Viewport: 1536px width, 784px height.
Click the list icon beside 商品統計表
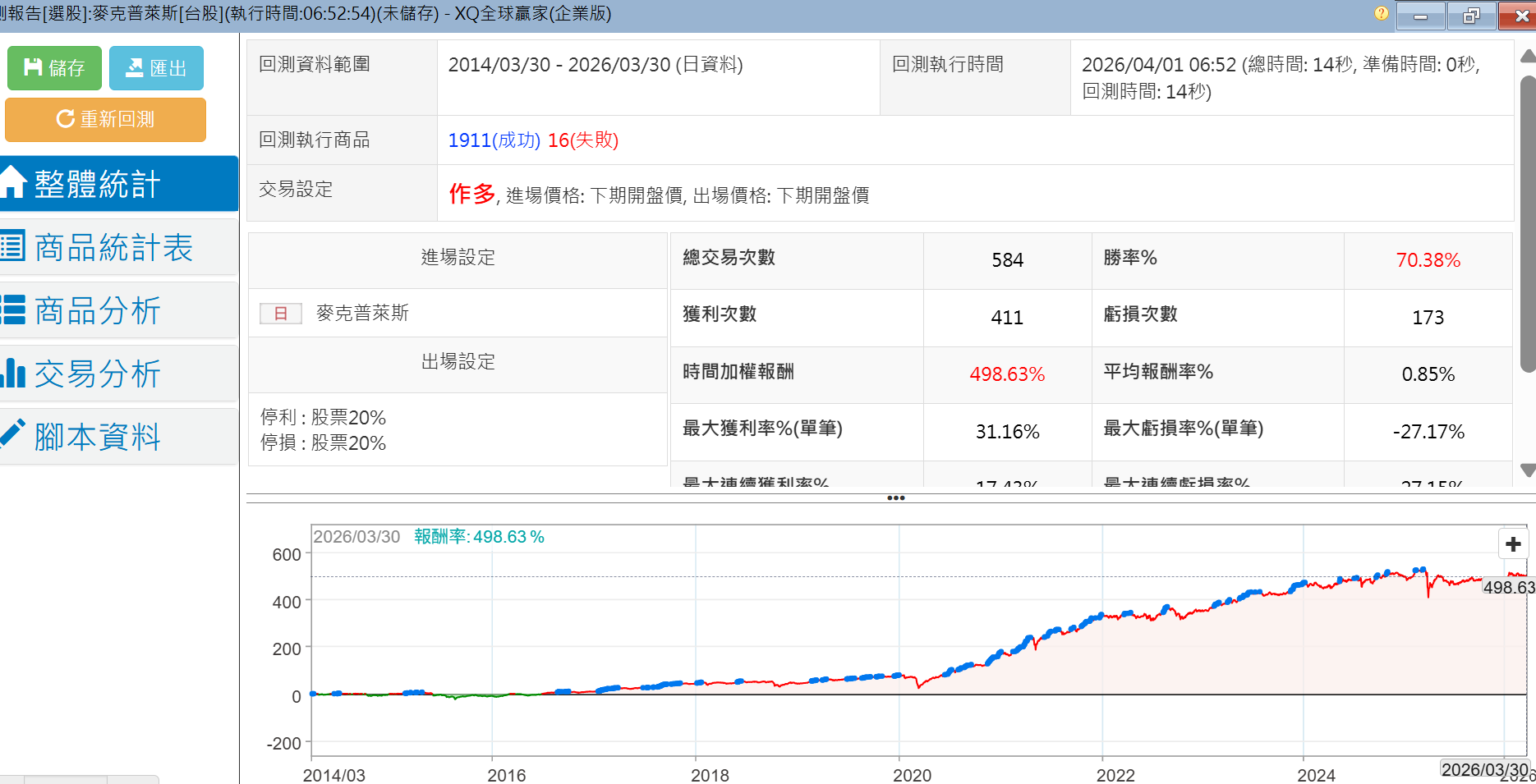pyautogui.click(x=12, y=246)
